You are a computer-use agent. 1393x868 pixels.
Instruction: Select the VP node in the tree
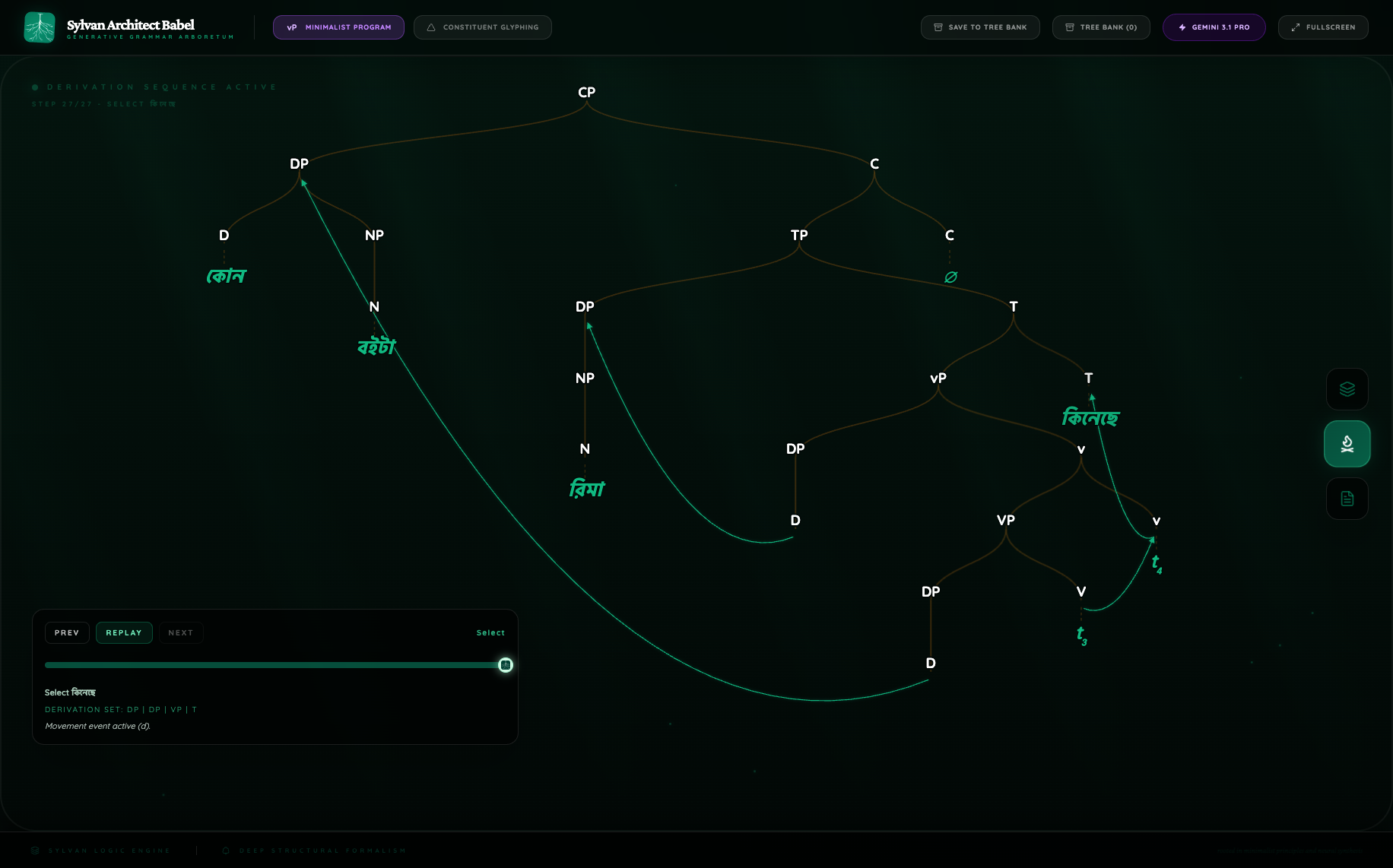point(1005,521)
